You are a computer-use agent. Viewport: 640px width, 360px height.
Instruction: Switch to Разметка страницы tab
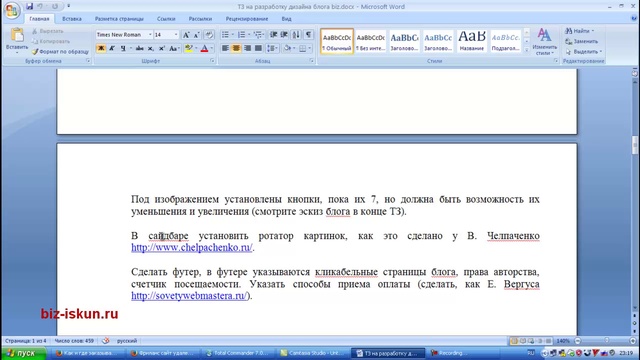119,19
